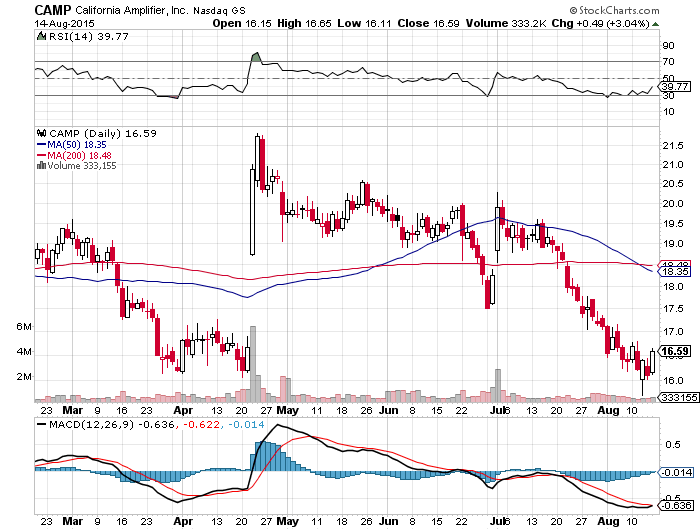Click the StockCharts.com copyright label
The image size is (700, 530).
(614, 10)
